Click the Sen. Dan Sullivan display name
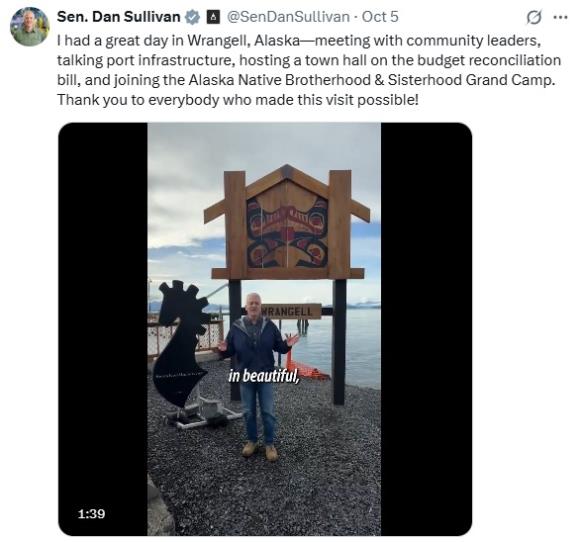Image resolution: width=580 pixels, height=542 pixels. point(118,17)
